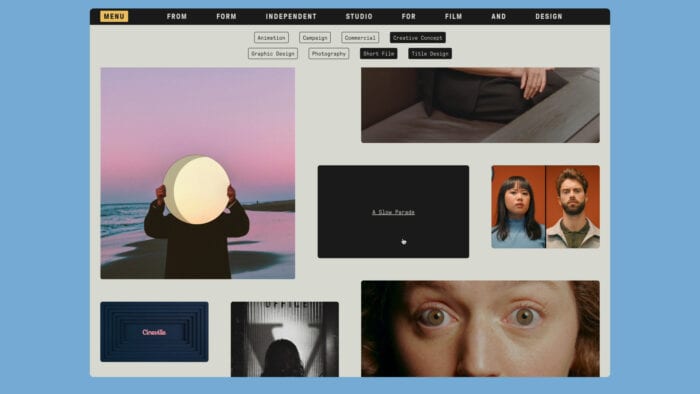Select the Graphic Design filter tag
700x394 pixels.
273,54
